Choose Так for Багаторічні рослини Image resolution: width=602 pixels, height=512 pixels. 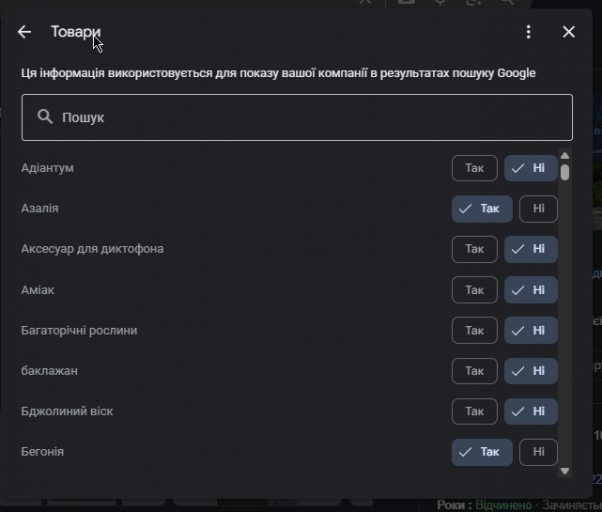(475, 330)
